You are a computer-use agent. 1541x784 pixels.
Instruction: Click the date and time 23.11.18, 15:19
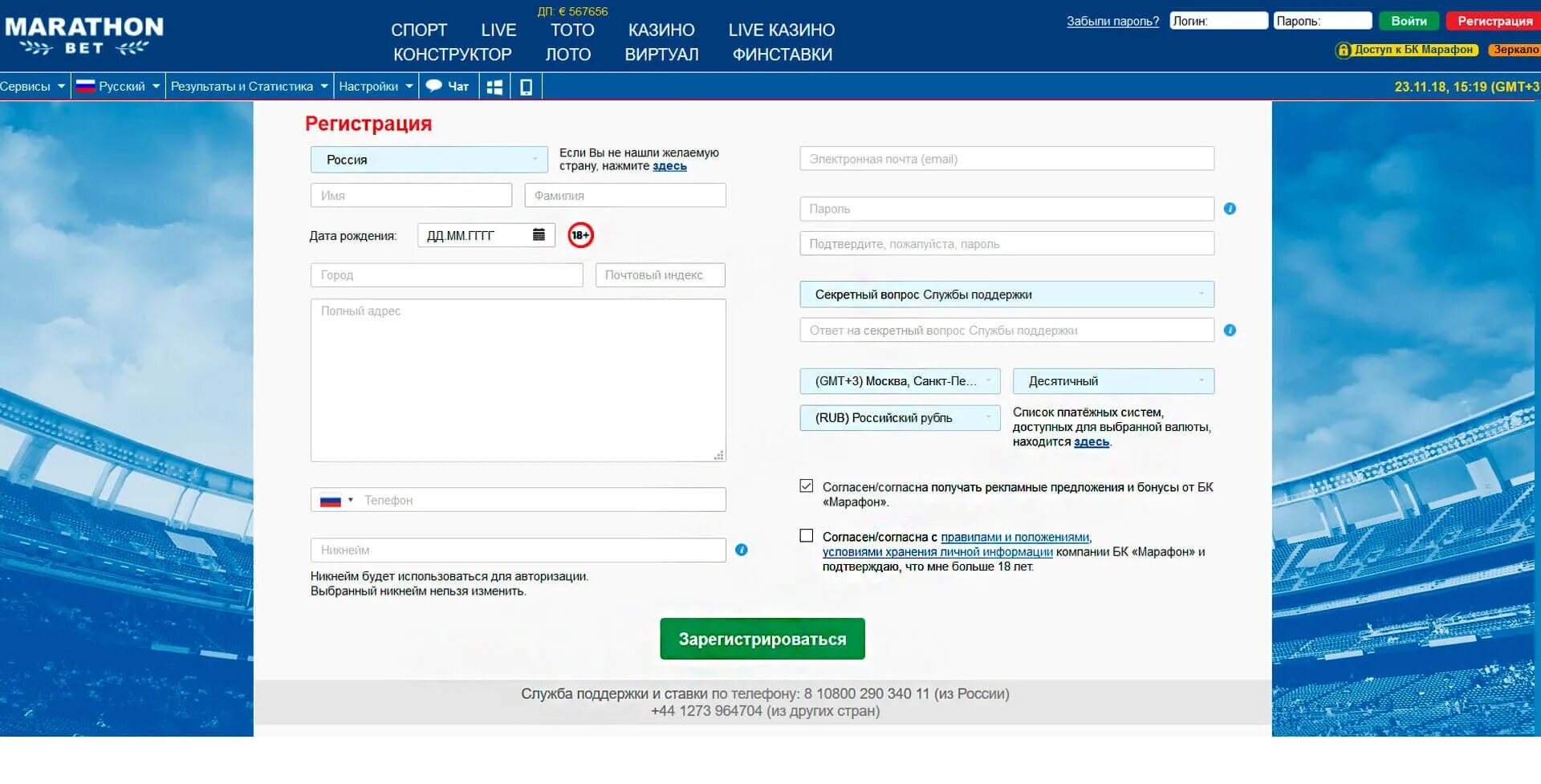pyautogui.click(x=1467, y=87)
